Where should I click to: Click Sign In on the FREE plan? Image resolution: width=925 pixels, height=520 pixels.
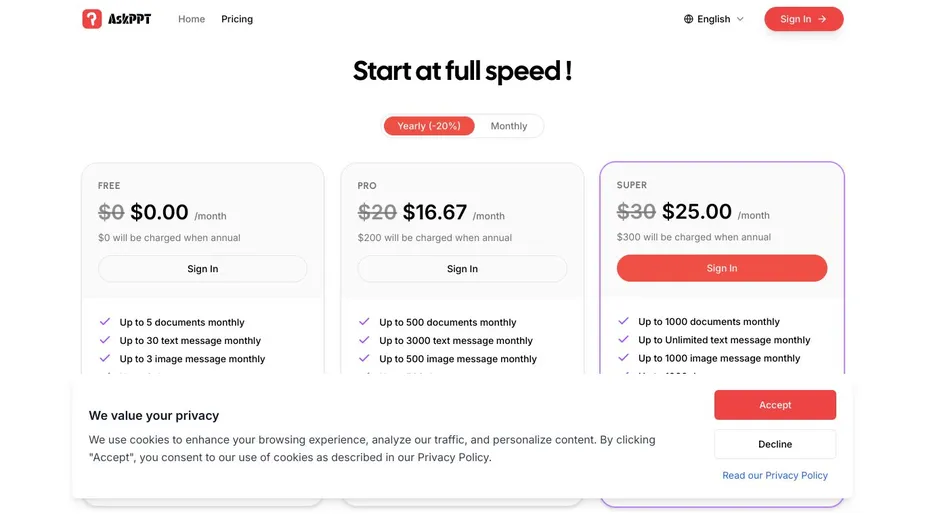[203, 269]
